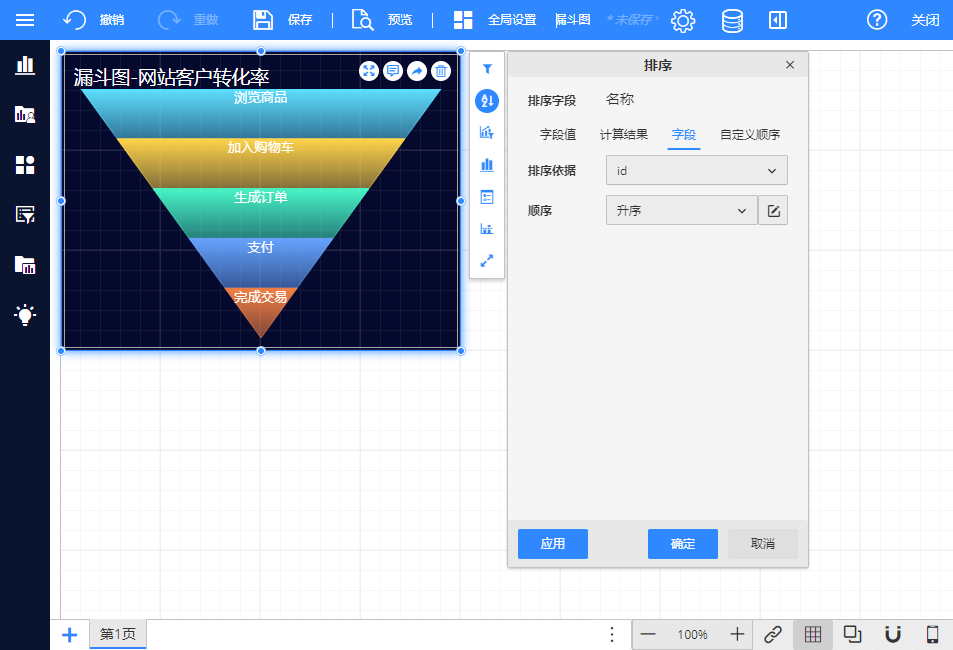Open the data source database icon

[732, 20]
